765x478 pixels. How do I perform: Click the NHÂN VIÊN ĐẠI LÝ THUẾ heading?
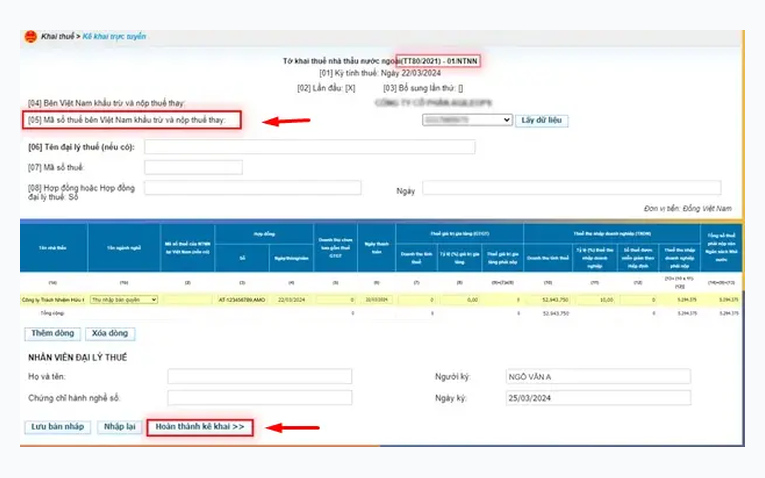78,358
